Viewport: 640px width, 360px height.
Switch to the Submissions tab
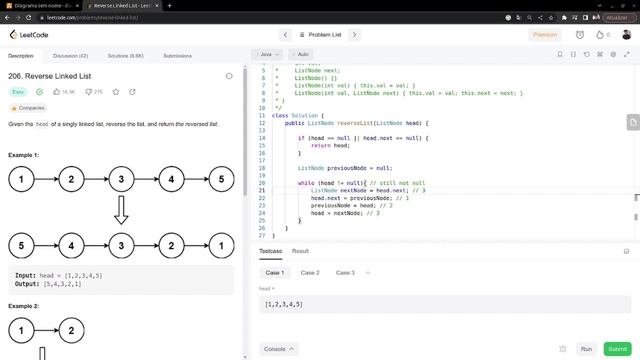click(178, 56)
